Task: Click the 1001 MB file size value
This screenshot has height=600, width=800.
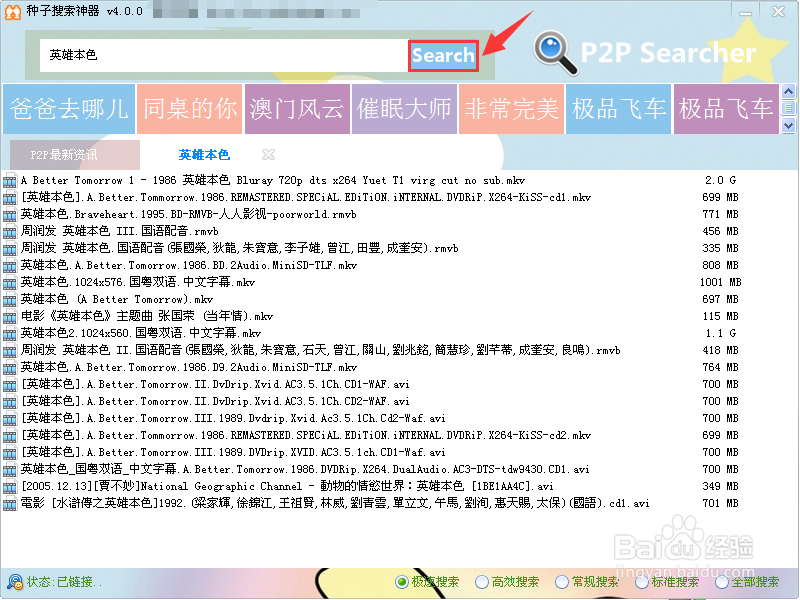Action: point(720,282)
